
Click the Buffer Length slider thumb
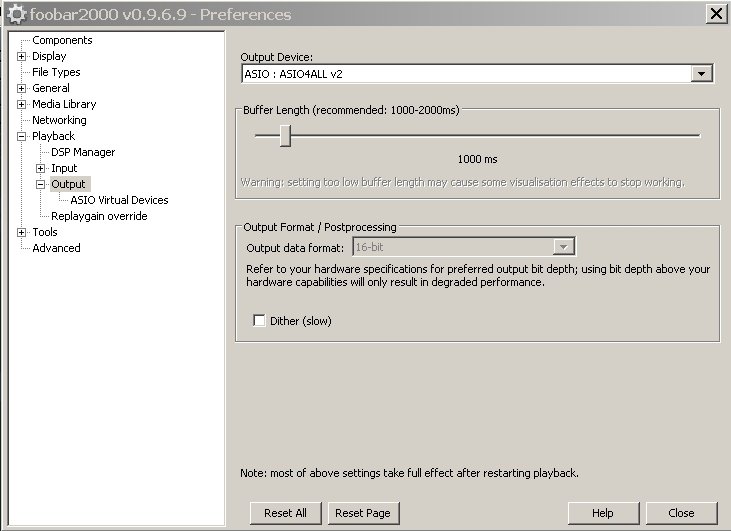pos(286,136)
